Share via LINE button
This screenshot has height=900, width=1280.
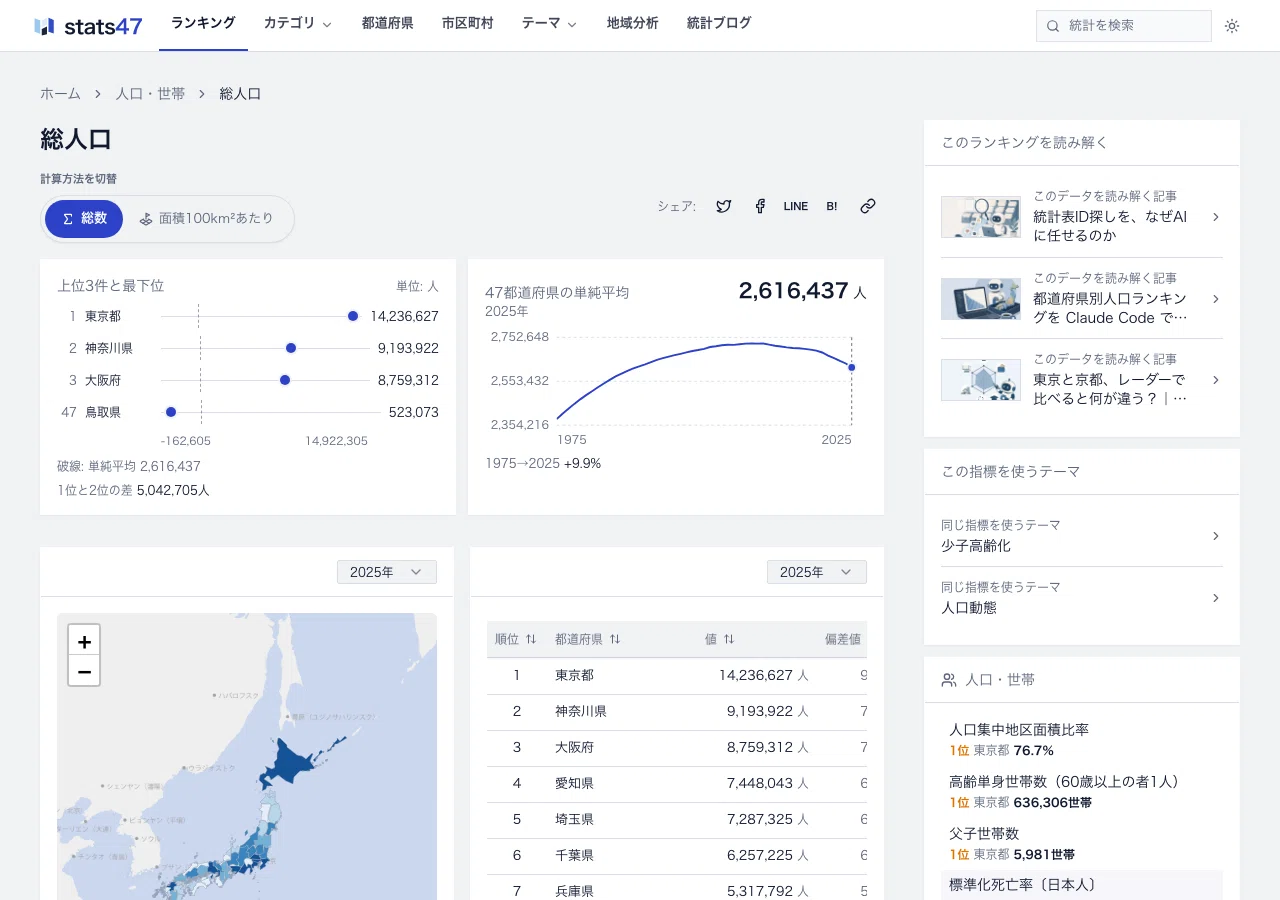[x=796, y=206]
